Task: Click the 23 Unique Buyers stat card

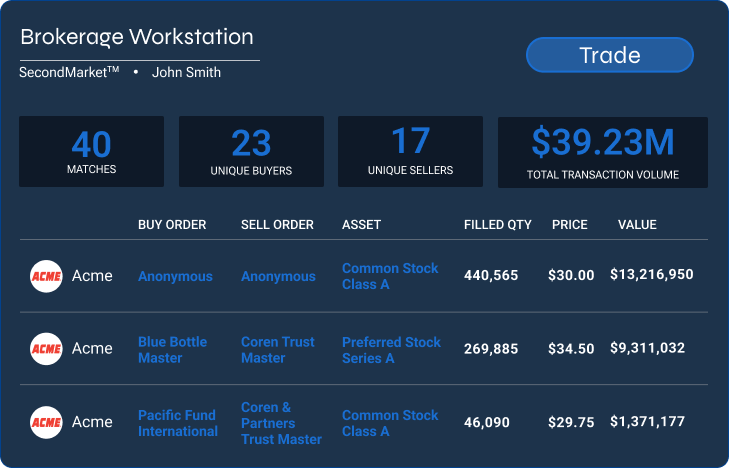Action: (x=251, y=152)
